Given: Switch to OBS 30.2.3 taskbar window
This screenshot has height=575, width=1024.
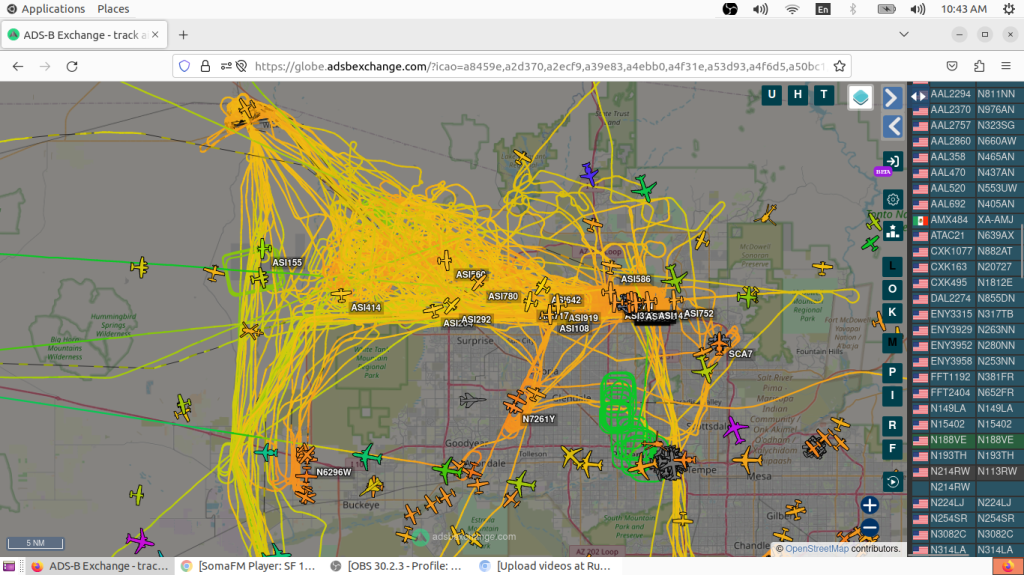Looking at the screenshot, I should (x=396, y=566).
